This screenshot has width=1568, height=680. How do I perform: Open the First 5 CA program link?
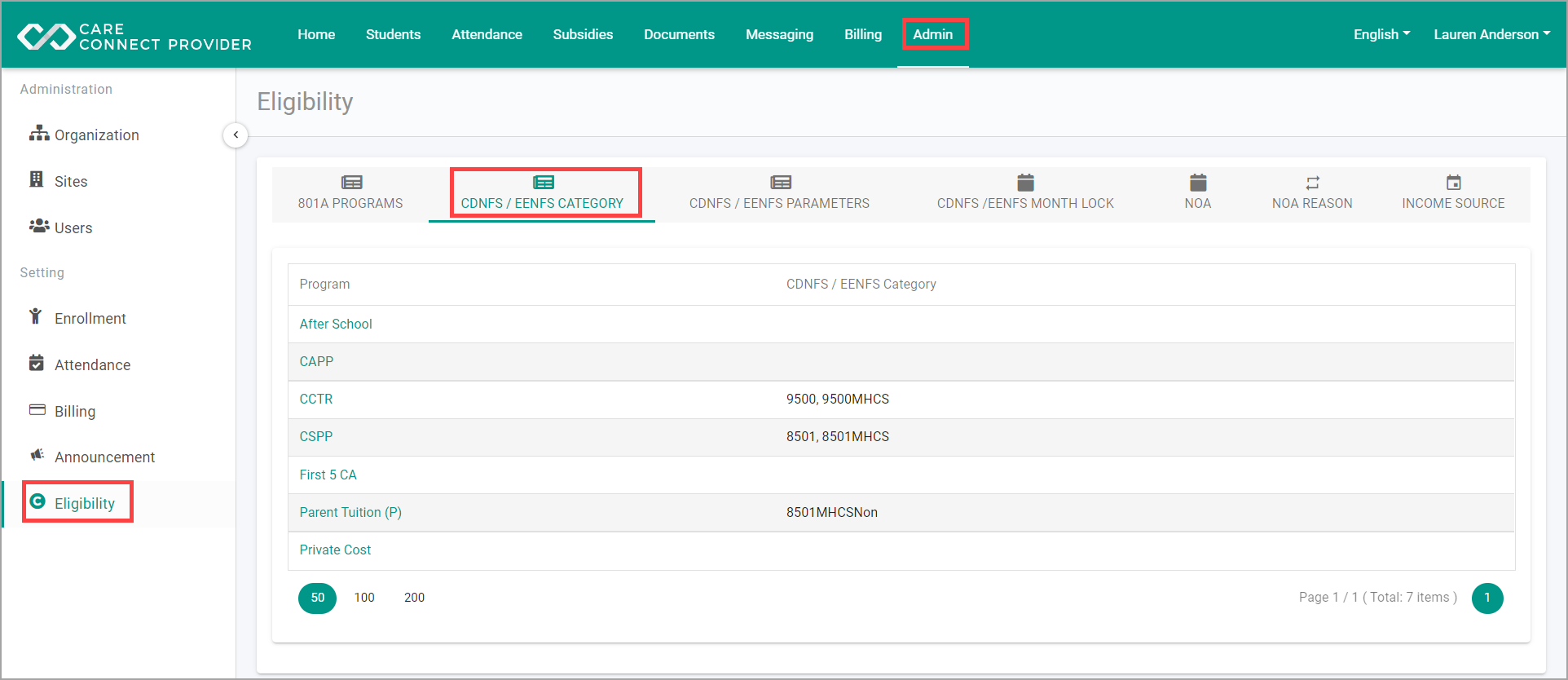tap(328, 475)
